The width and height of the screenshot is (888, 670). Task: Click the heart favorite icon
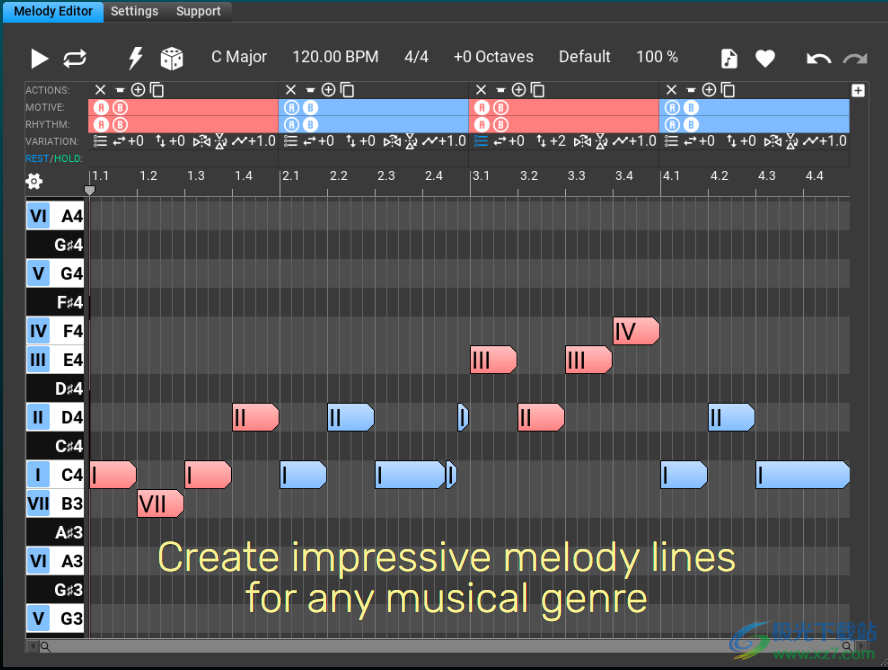(x=765, y=58)
